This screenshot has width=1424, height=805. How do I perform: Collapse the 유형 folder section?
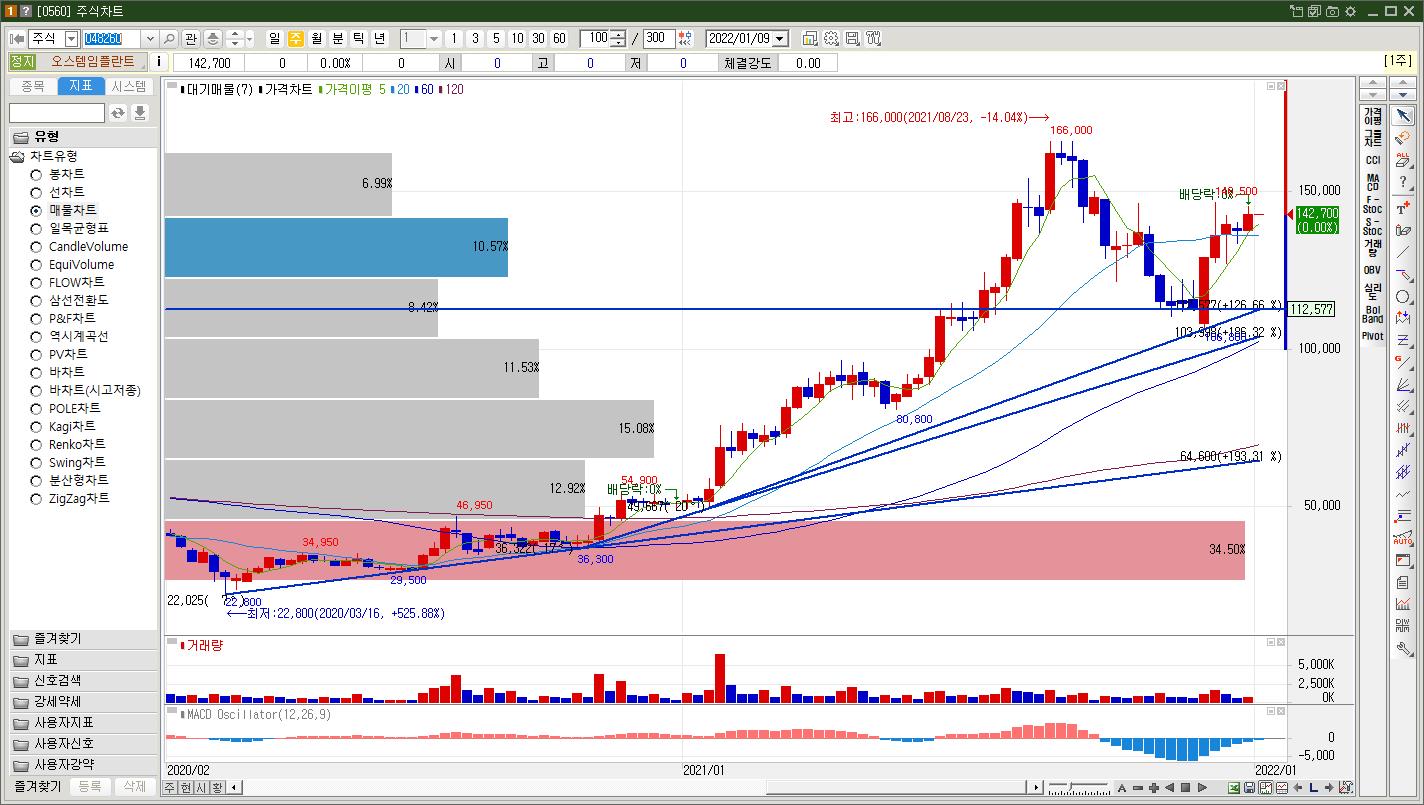tap(83, 136)
